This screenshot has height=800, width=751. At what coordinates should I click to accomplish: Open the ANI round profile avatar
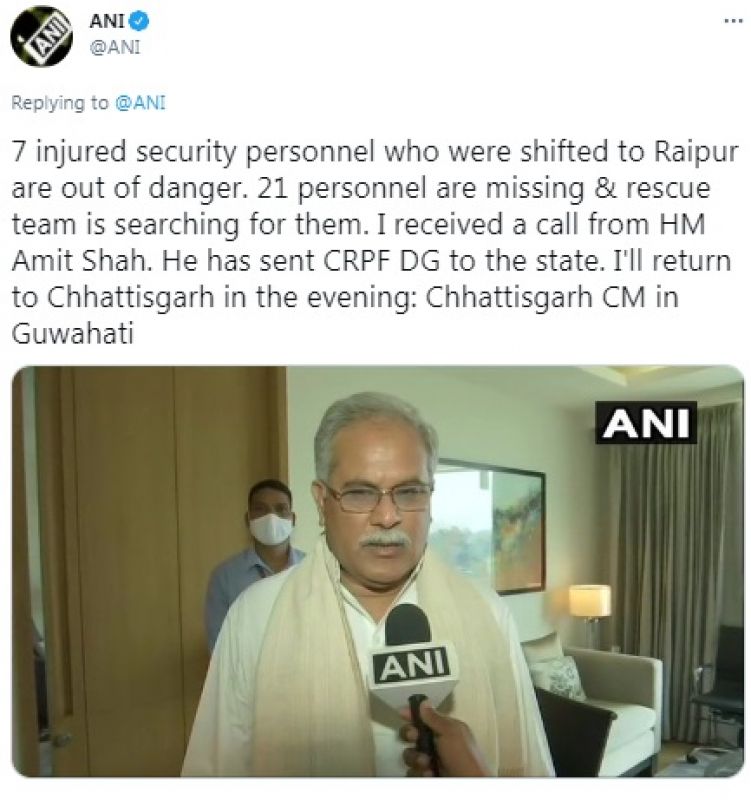point(41,36)
